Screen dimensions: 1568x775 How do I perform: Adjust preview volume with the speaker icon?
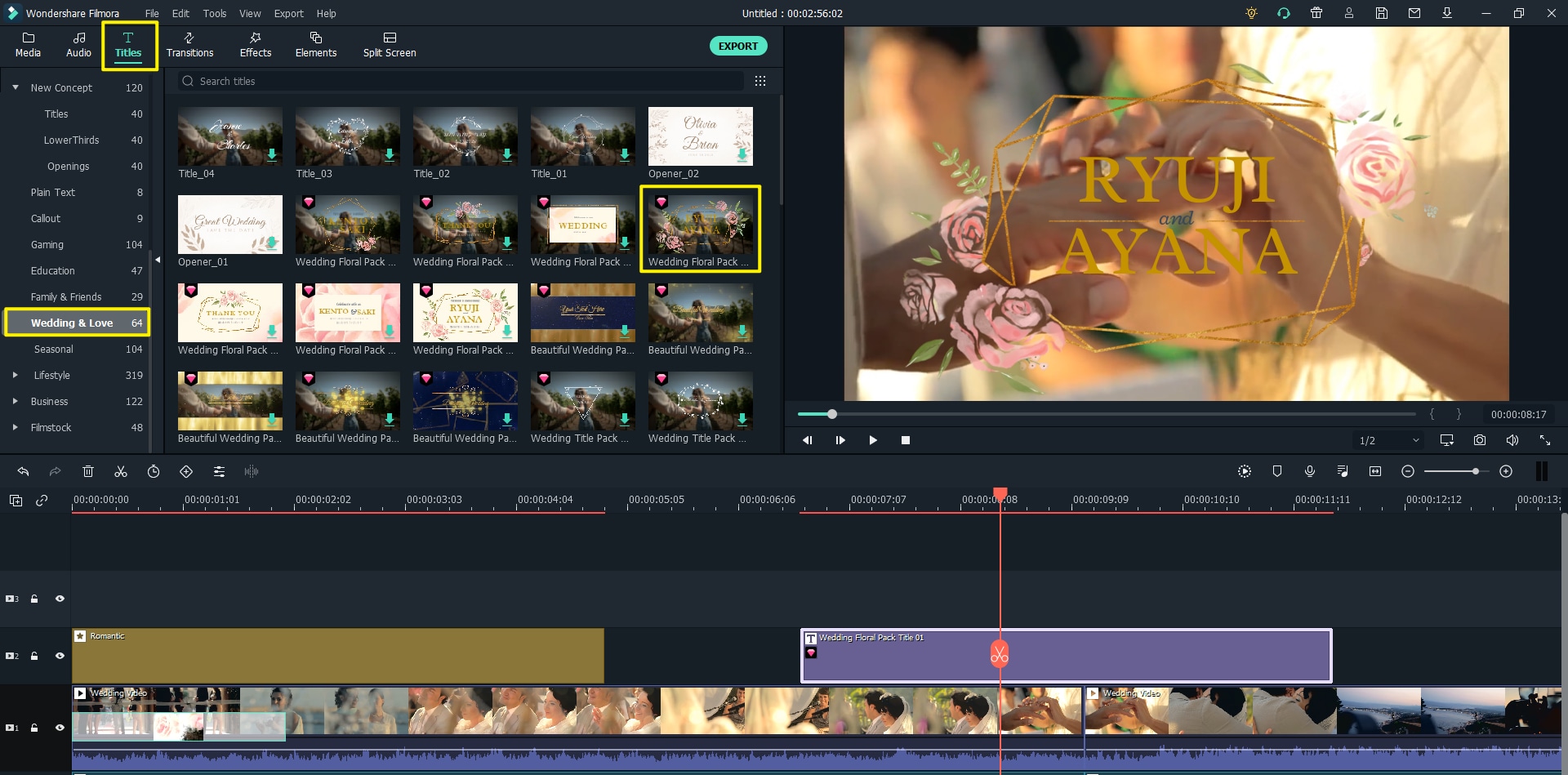(1512, 440)
